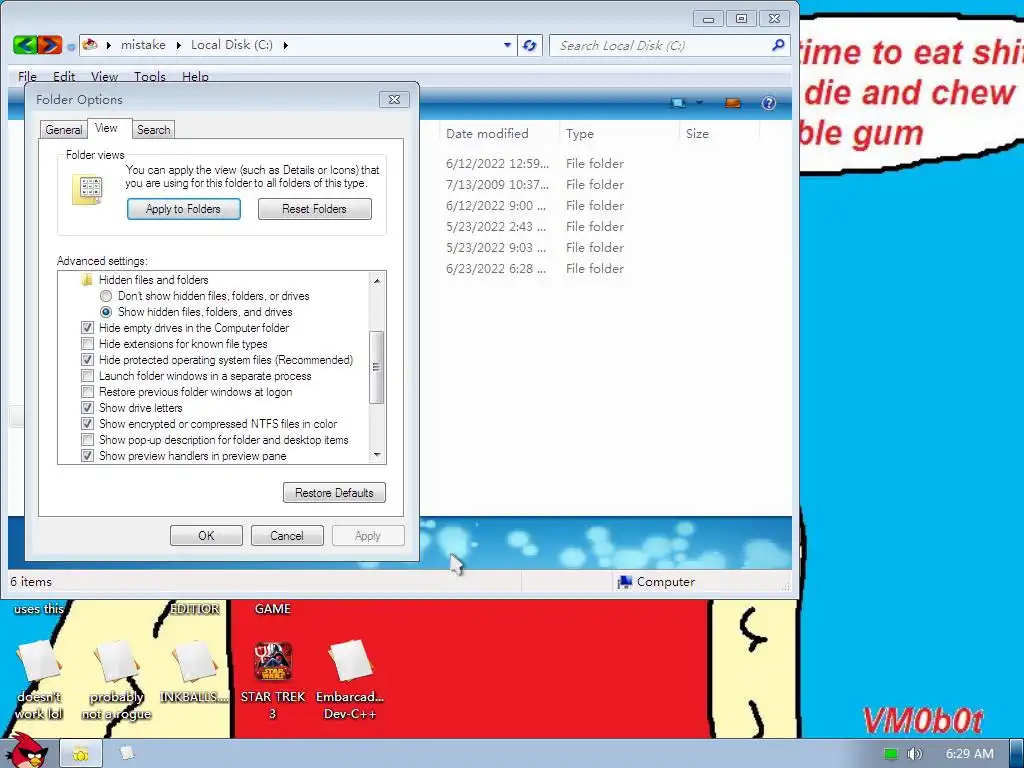Sort by the Date modified column header
1024x768 pixels.
point(500,133)
